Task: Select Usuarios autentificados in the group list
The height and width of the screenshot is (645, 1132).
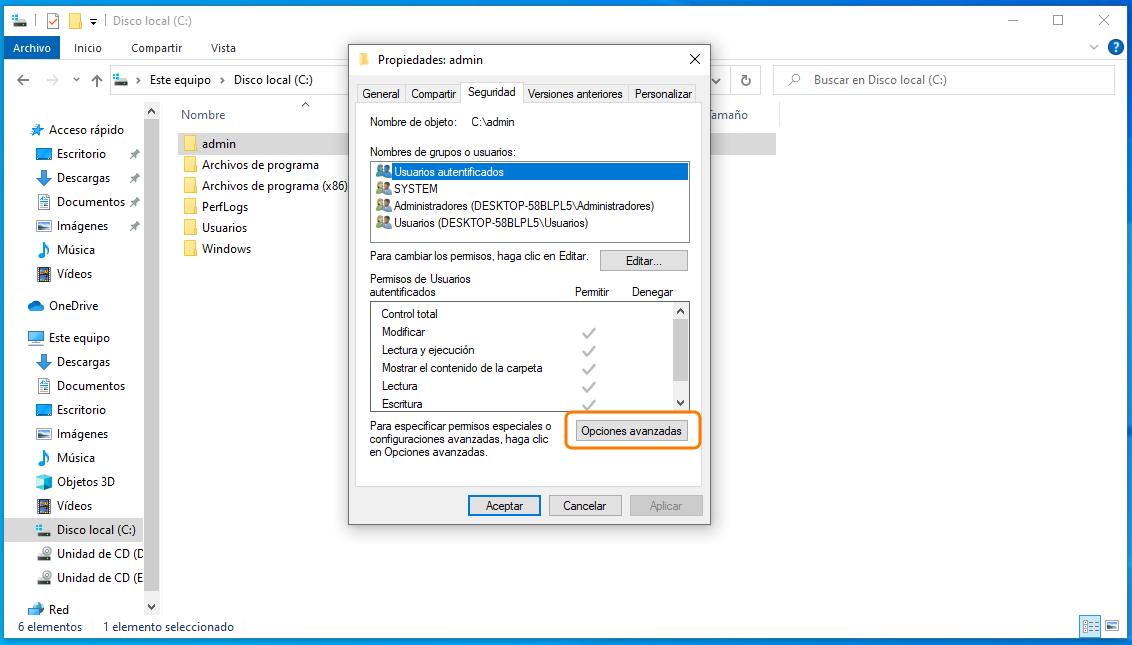Action: click(448, 172)
